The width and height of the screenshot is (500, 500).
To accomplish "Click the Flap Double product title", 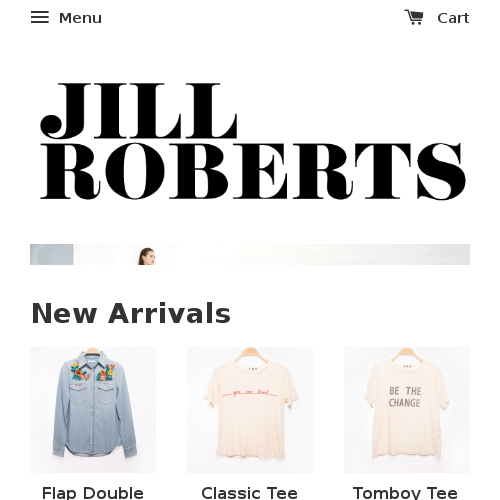I will [x=93, y=493].
